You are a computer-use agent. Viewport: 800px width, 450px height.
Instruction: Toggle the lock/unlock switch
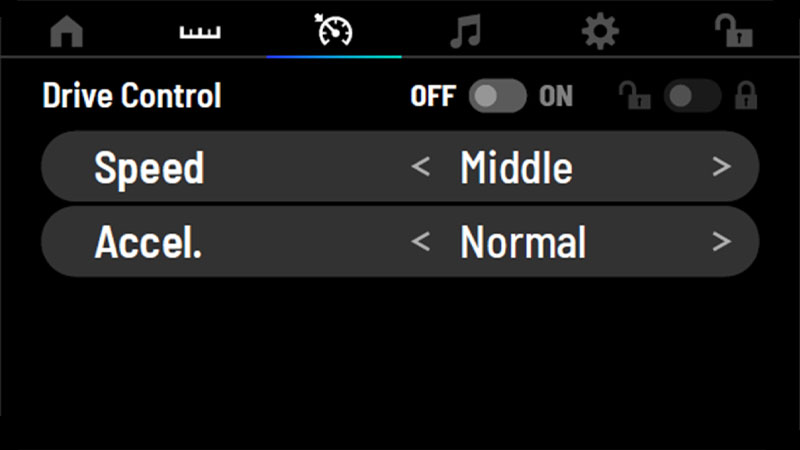692,96
